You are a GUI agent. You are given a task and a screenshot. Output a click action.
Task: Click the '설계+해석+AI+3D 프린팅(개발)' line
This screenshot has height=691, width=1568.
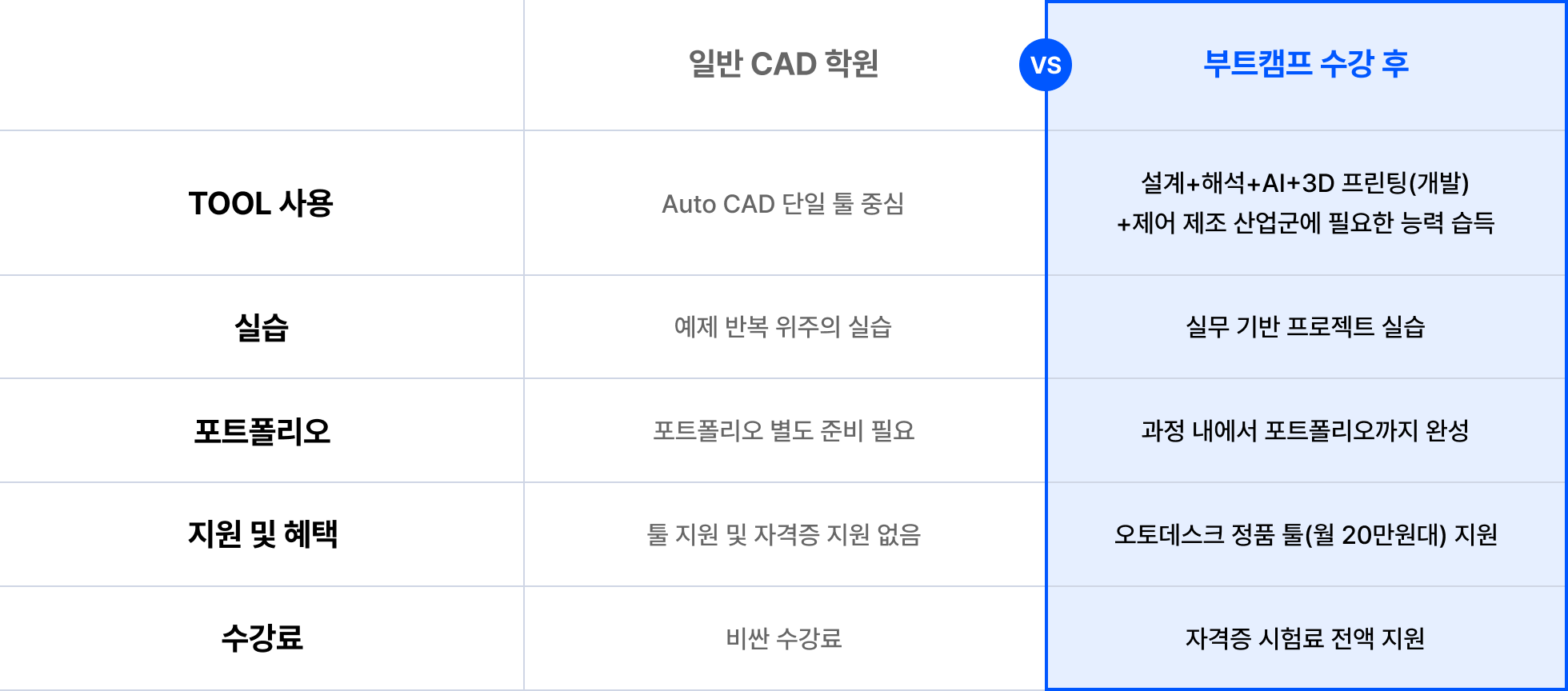point(1305,183)
